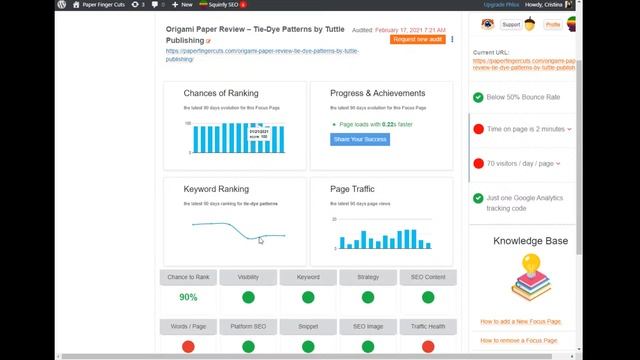Open Squirrly SEO admin bar menu
The height and width of the screenshot is (360, 640).
pos(222,4)
